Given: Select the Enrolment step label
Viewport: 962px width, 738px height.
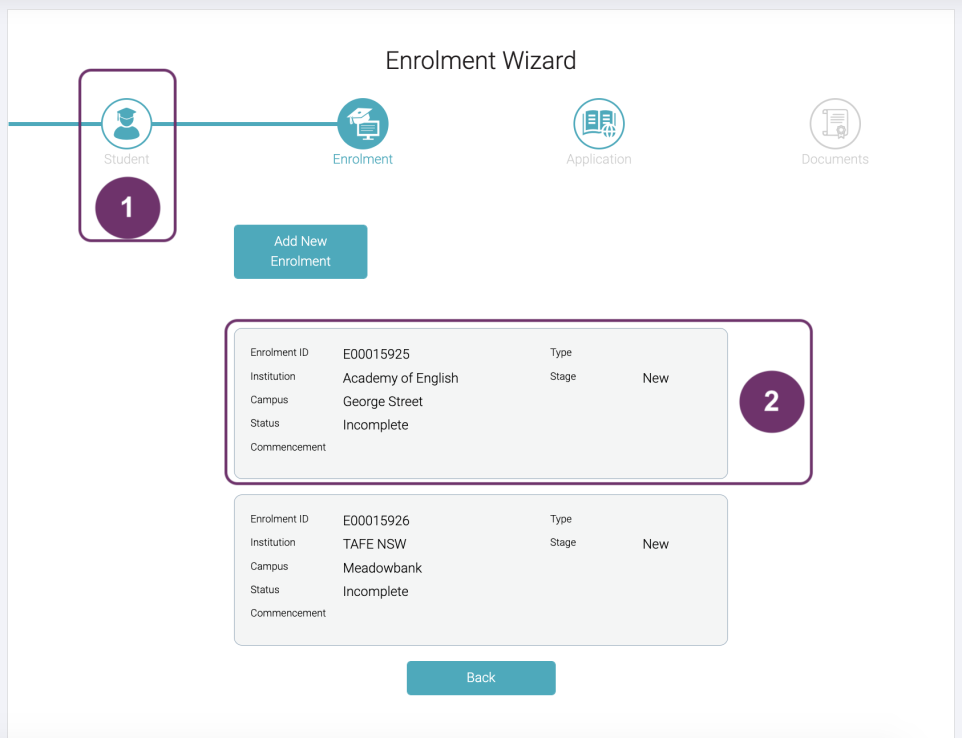Looking at the screenshot, I should [363, 159].
